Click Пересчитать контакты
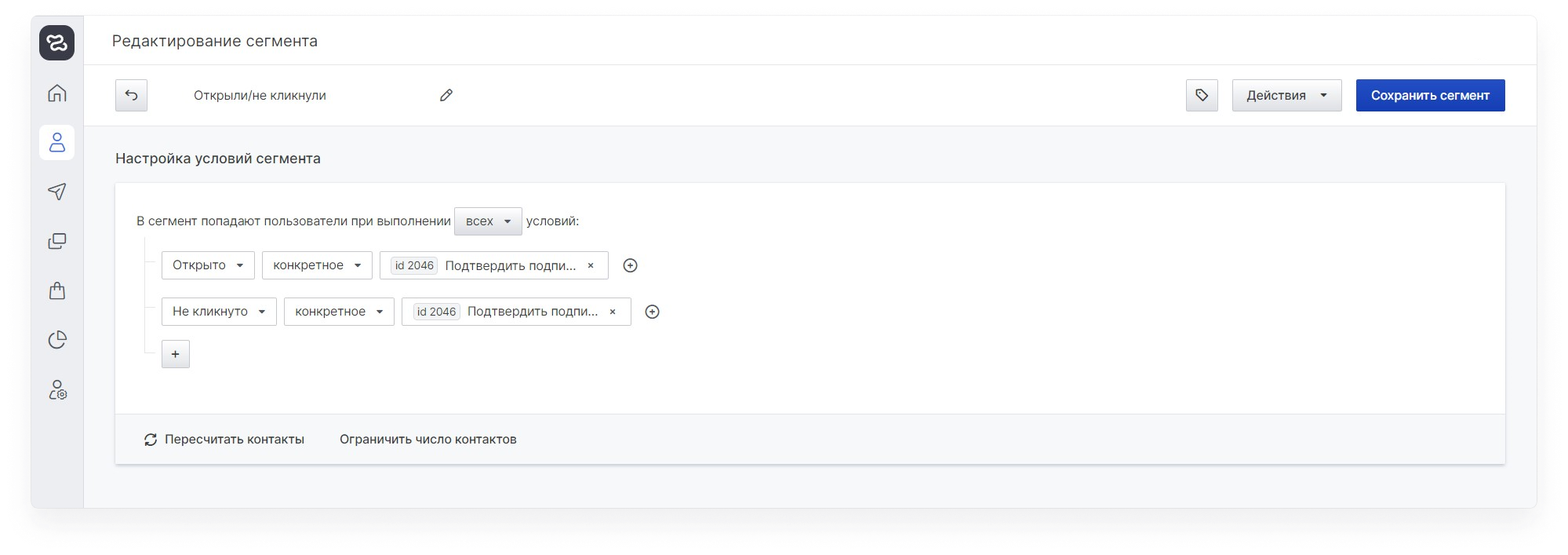 tap(224, 440)
